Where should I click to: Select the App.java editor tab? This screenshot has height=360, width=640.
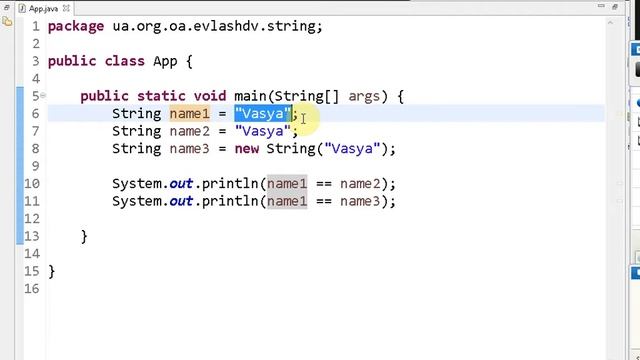tap(44, 8)
